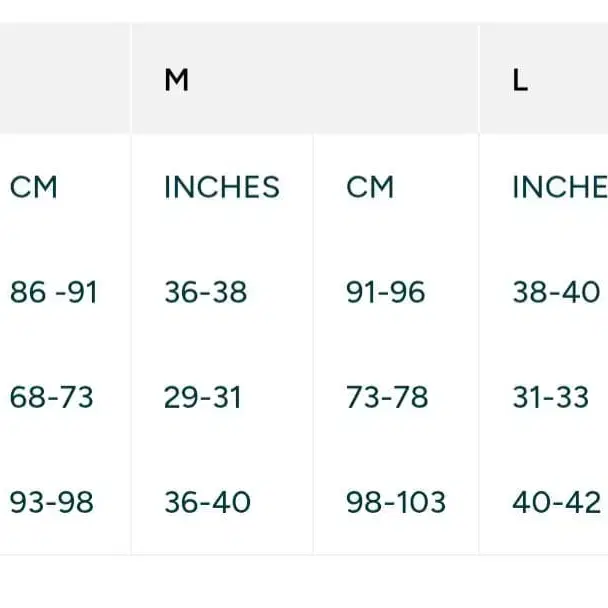Select the 73-78 cm cell
The image size is (608, 608).
pos(387,398)
